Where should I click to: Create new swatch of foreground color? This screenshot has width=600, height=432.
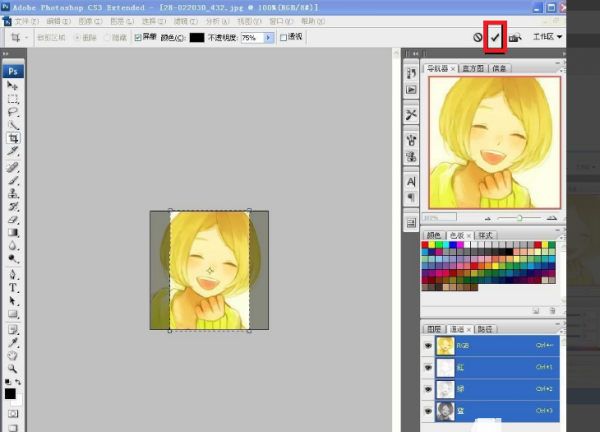(536, 311)
